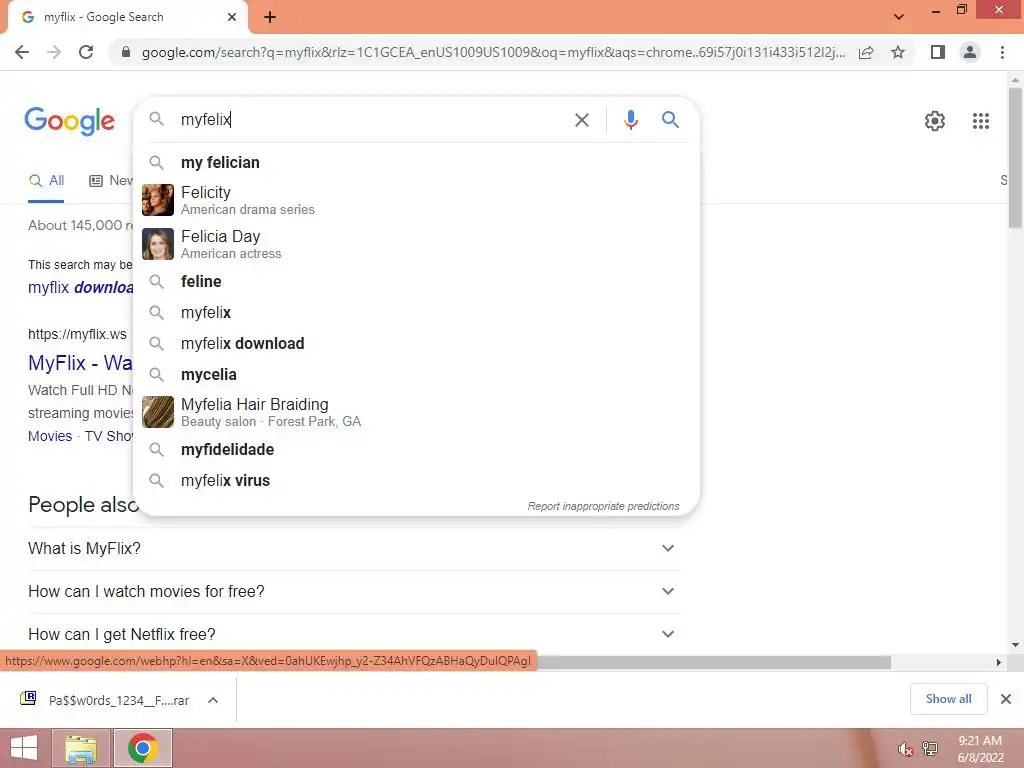The width and height of the screenshot is (1024, 768).
Task: Select the 'mycelia' suggestion
Action: pos(417,375)
